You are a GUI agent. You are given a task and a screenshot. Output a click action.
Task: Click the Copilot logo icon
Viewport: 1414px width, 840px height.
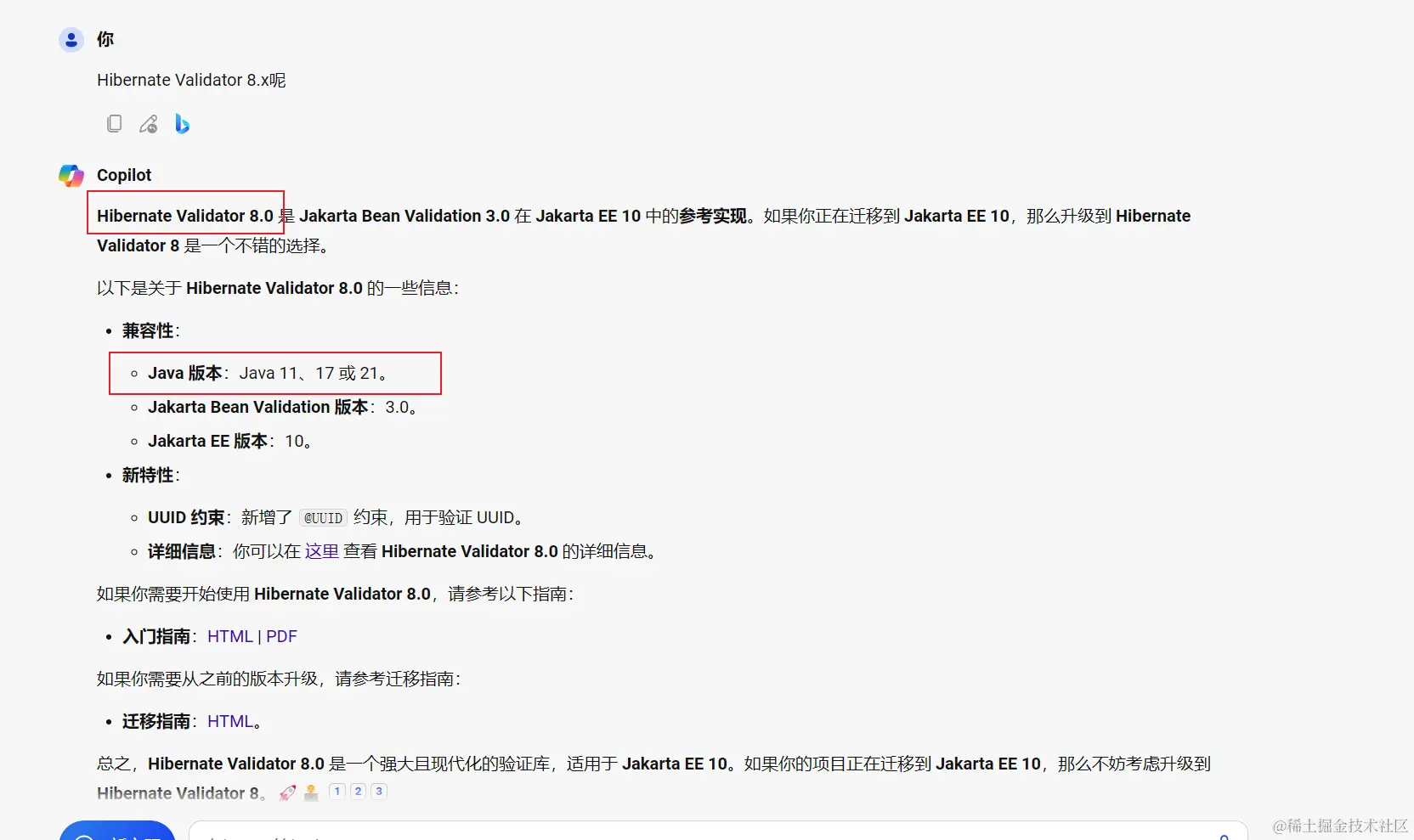71,176
